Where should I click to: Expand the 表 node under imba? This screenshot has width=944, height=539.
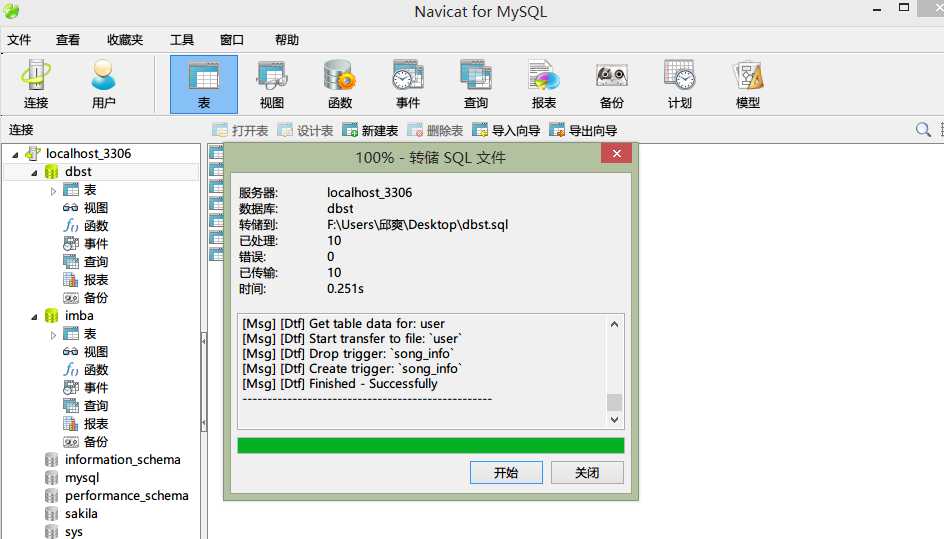[x=53, y=335]
